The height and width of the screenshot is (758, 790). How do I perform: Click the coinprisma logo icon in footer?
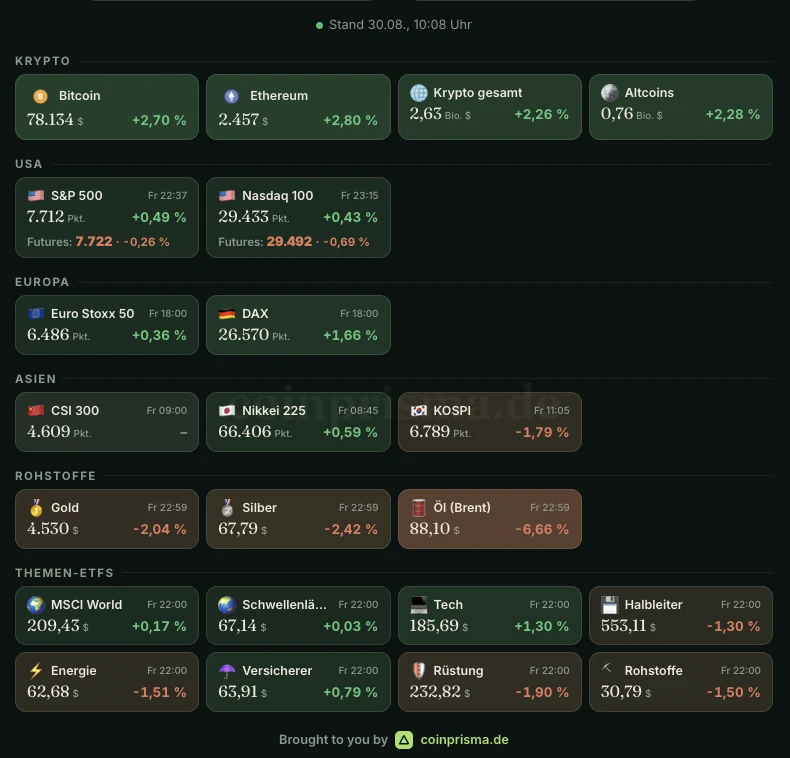click(x=404, y=740)
